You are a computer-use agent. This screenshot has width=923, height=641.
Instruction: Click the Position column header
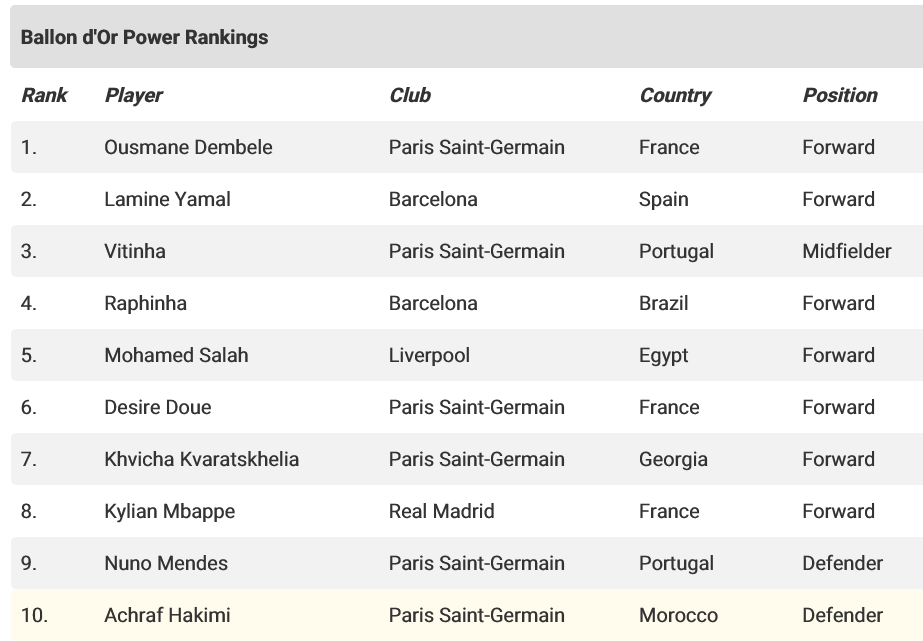pos(840,95)
